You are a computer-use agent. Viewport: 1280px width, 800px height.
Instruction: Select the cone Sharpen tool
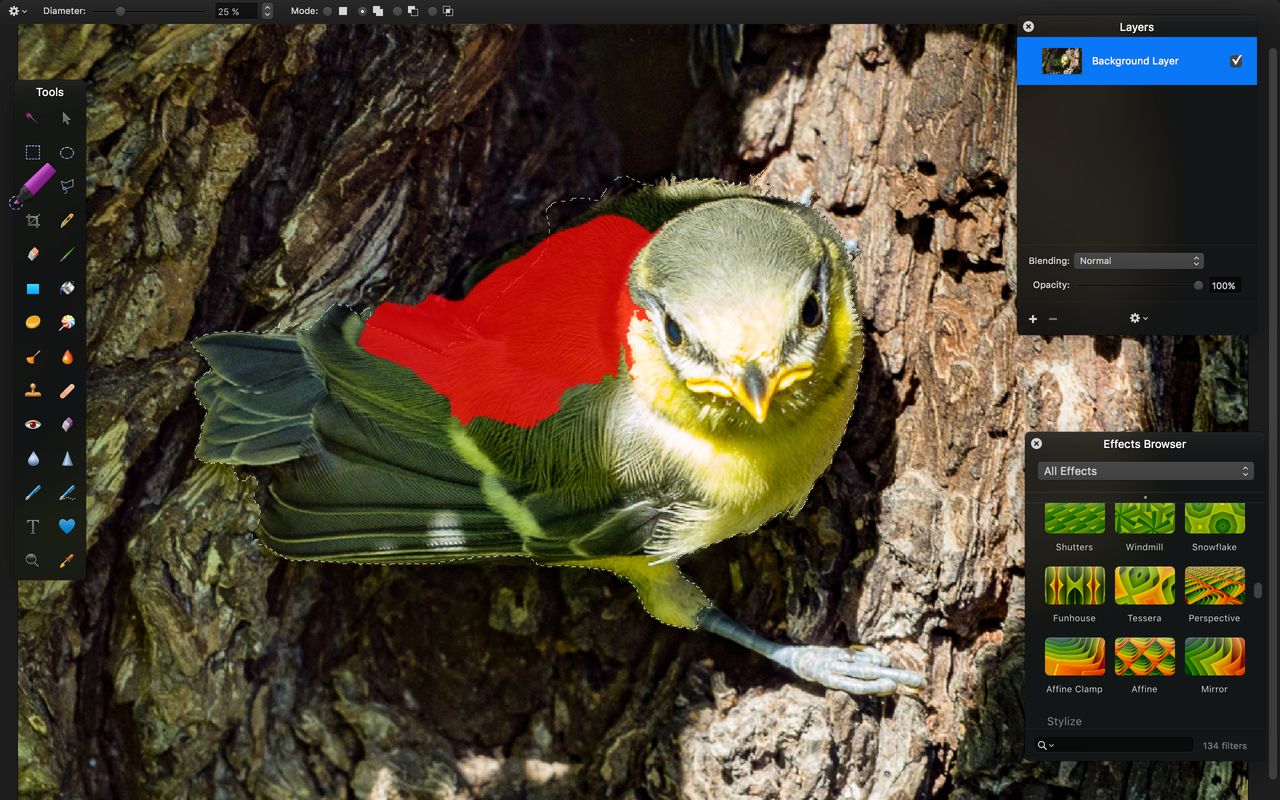coord(66,458)
